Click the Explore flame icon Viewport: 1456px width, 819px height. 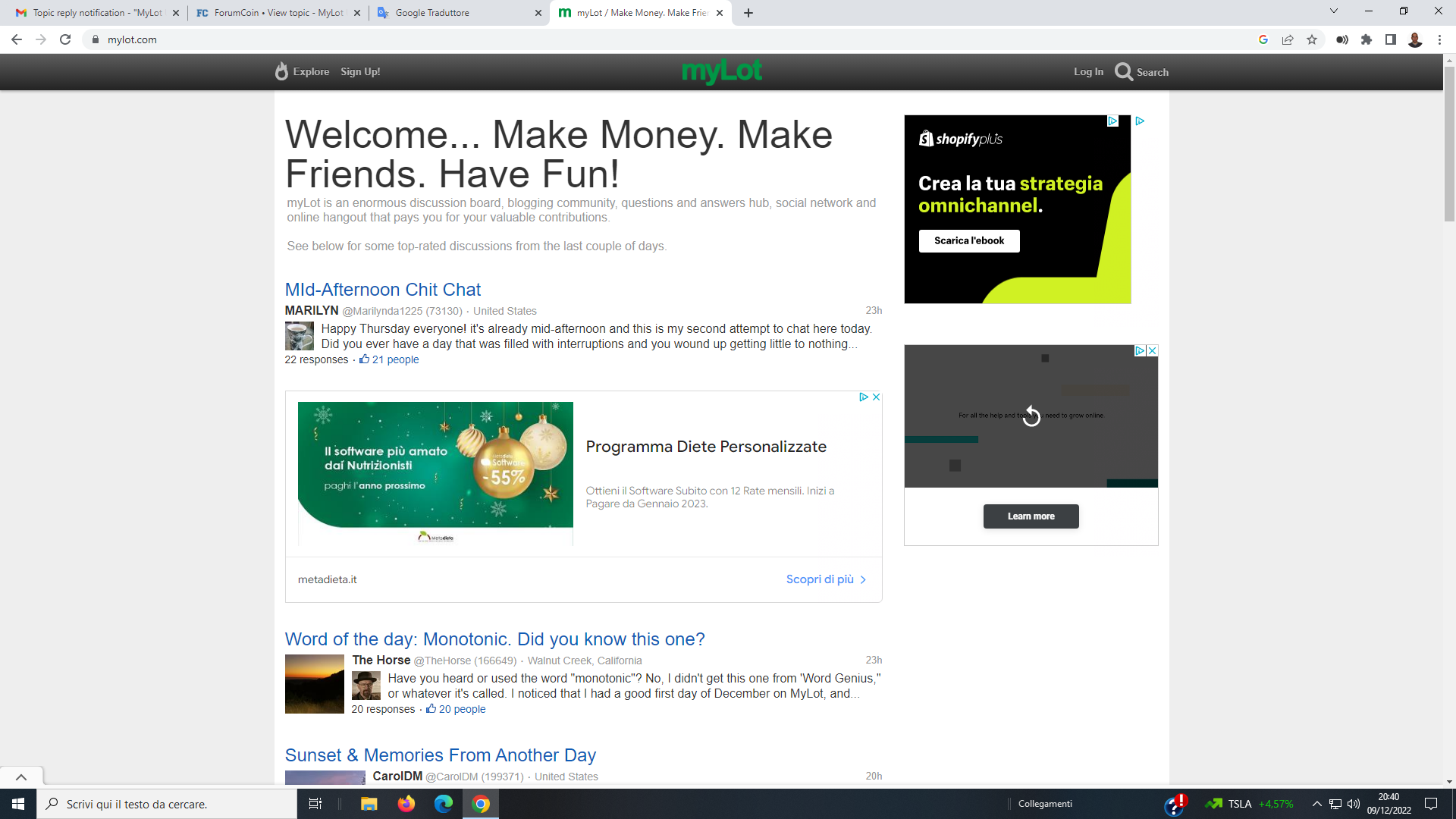tap(281, 71)
